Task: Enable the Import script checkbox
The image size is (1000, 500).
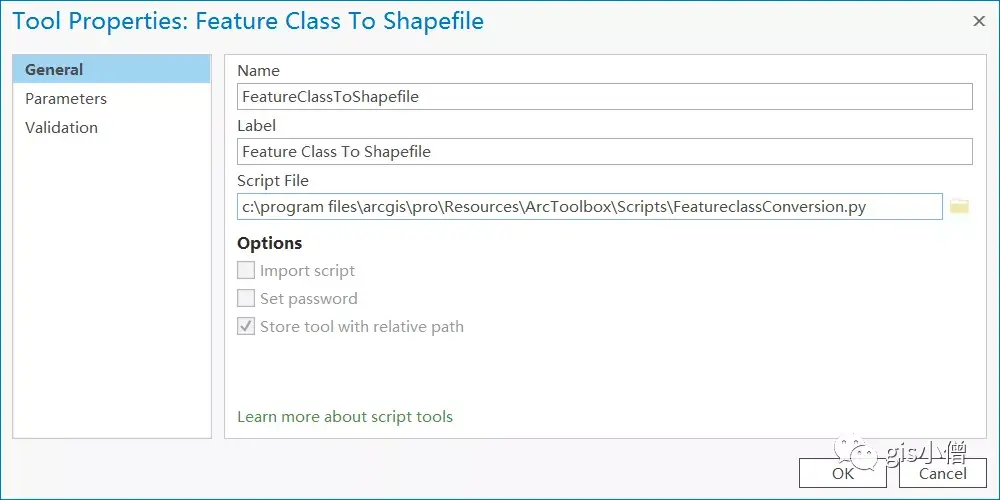Action: coord(246,270)
